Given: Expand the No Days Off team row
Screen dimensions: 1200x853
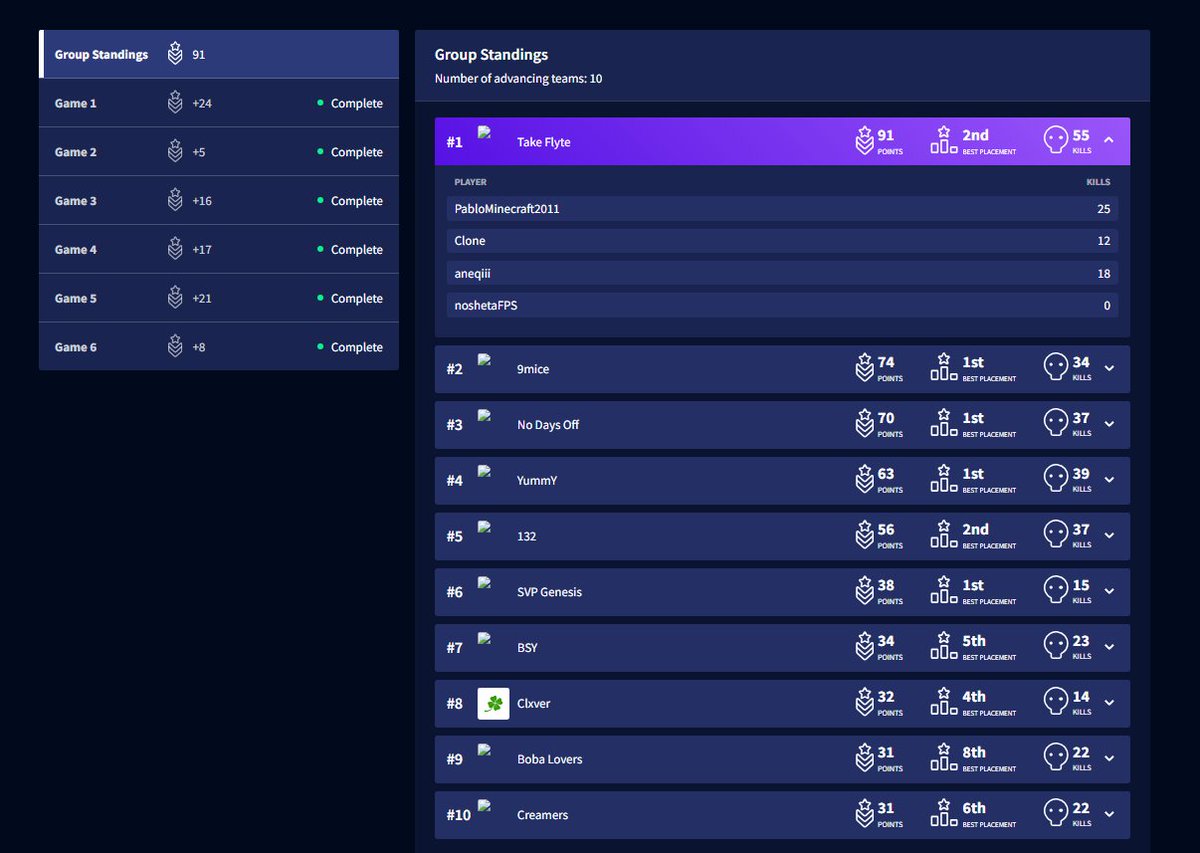Looking at the screenshot, I should pos(1108,425).
